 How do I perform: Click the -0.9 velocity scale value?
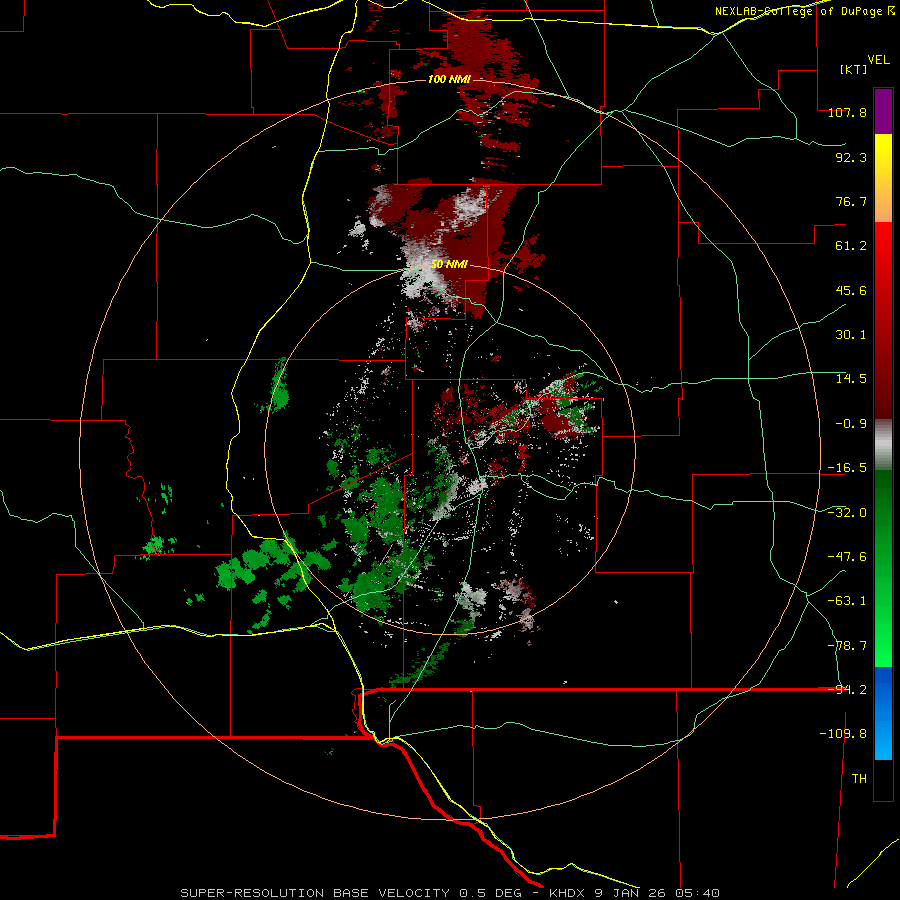click(851, 424)
